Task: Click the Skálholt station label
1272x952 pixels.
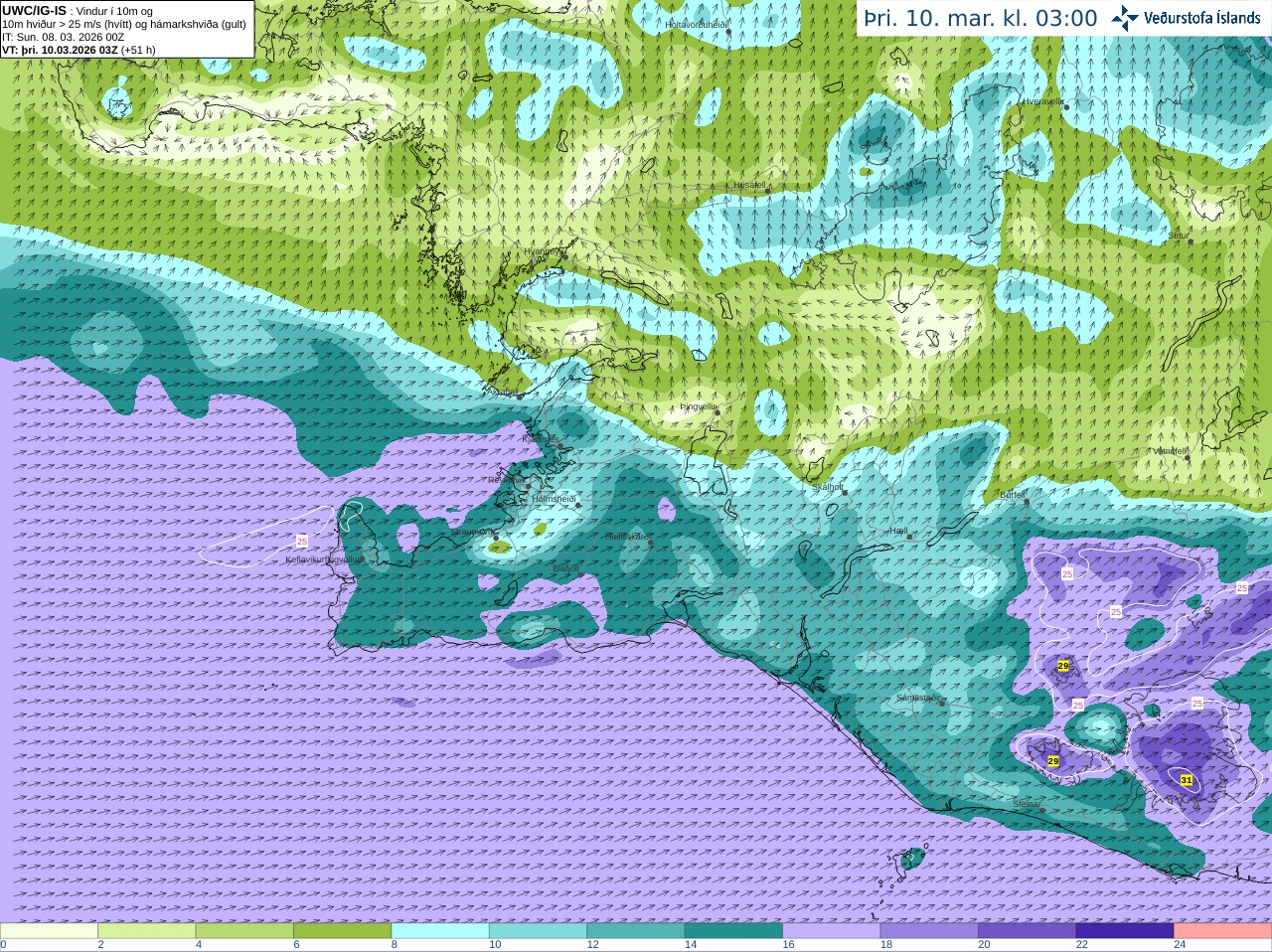Action: (828, 487)
